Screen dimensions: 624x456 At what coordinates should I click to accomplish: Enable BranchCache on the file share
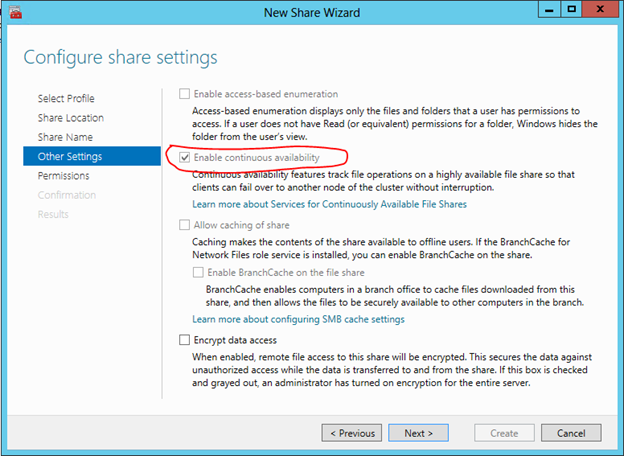[198, 273]
